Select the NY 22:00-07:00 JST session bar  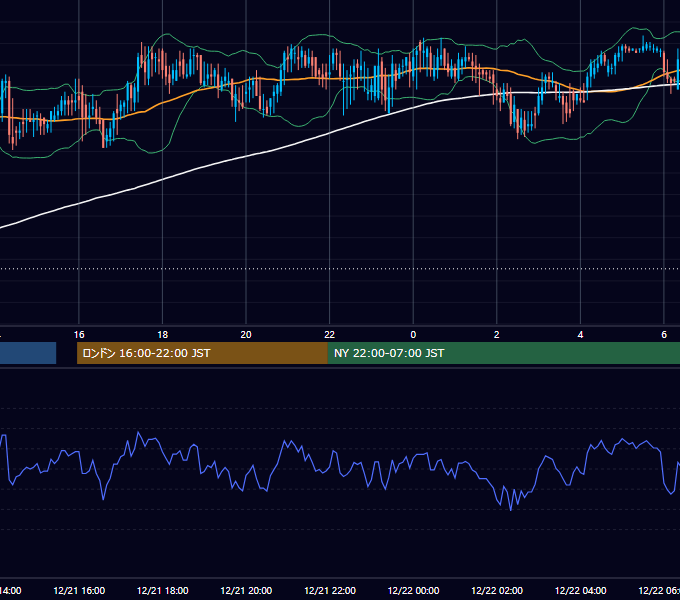504,353
